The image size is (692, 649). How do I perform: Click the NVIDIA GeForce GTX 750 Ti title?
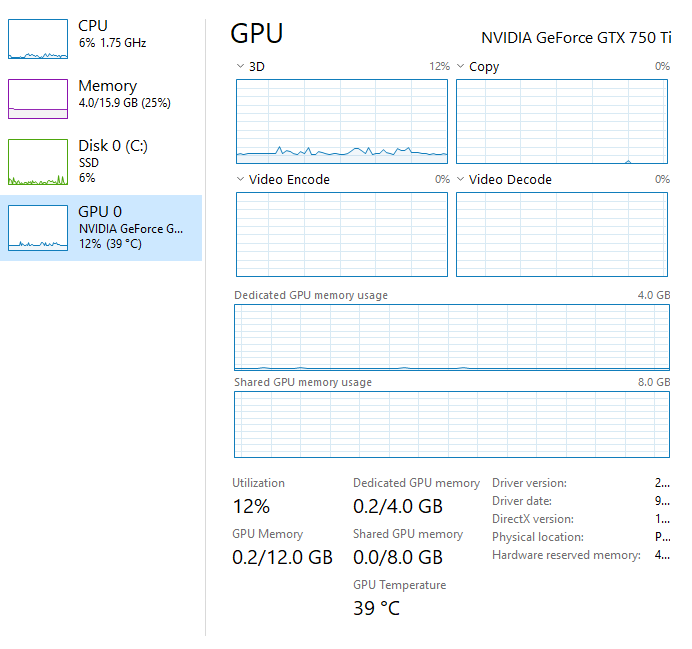tap(576, 38)
